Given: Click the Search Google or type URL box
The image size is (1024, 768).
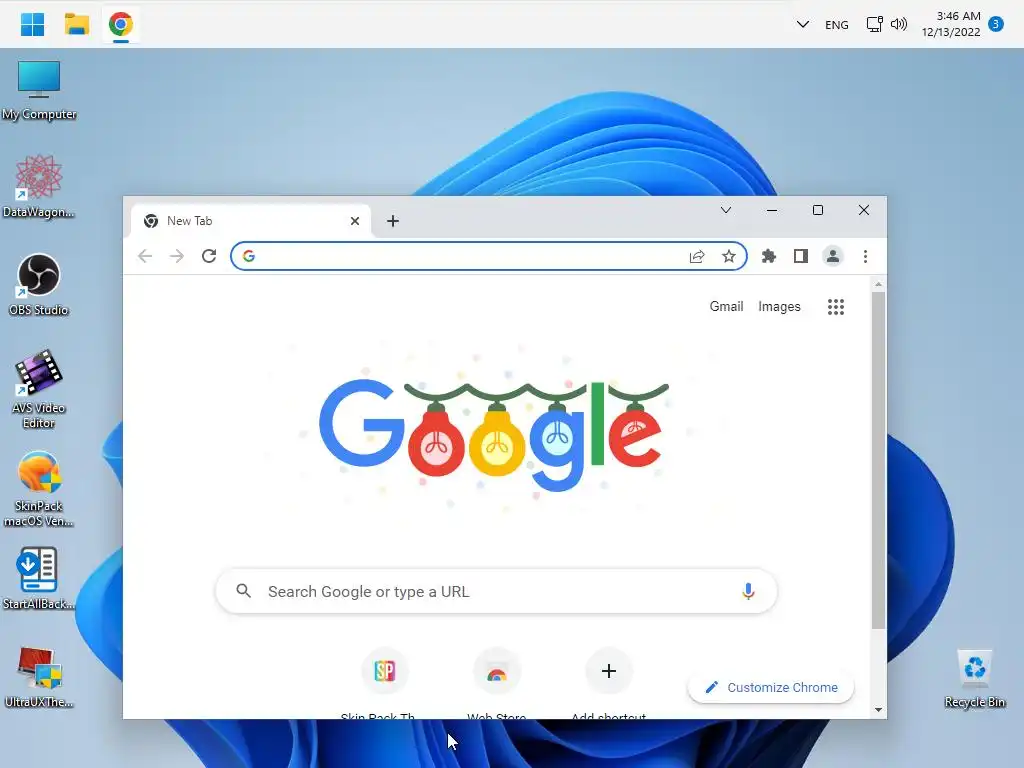Looking at the screenshot, I should 496,591.
